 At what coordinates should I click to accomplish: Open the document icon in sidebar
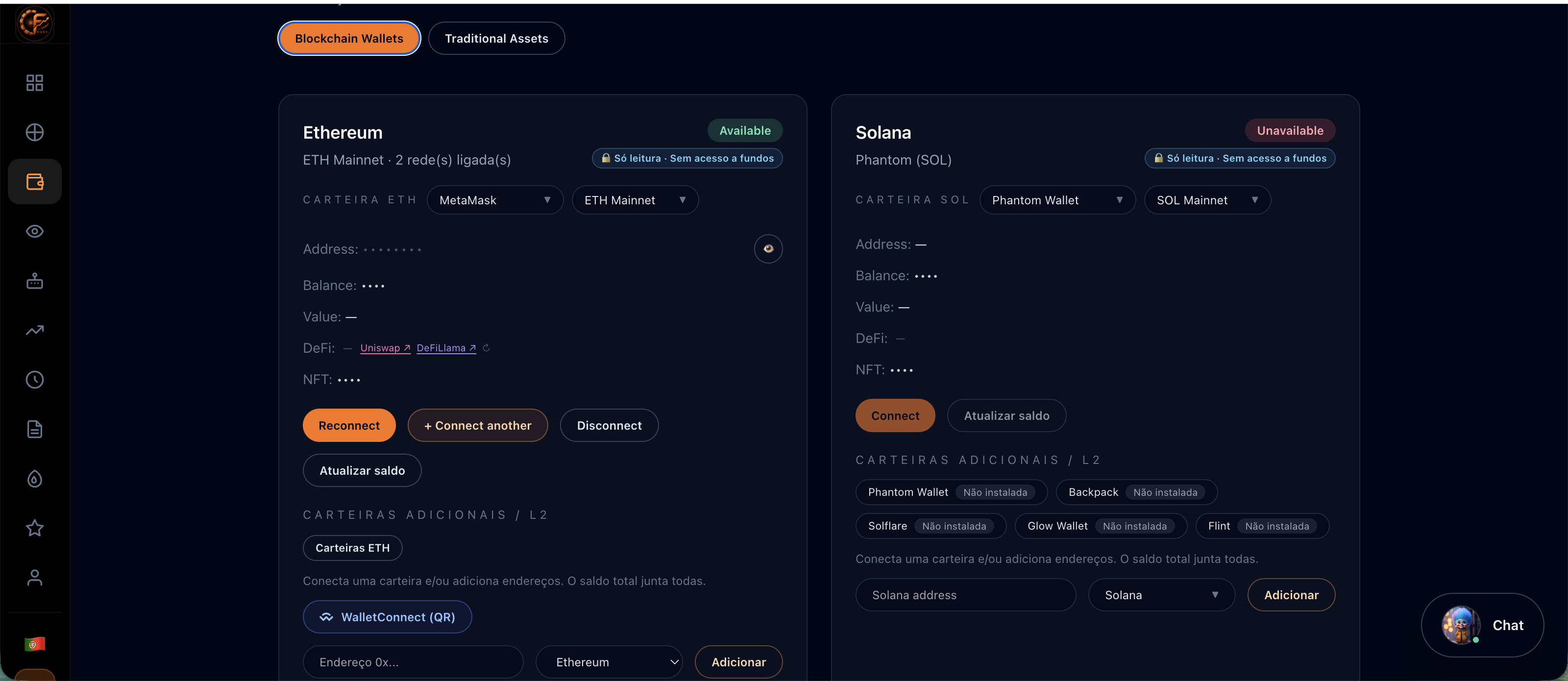point(35,429)
